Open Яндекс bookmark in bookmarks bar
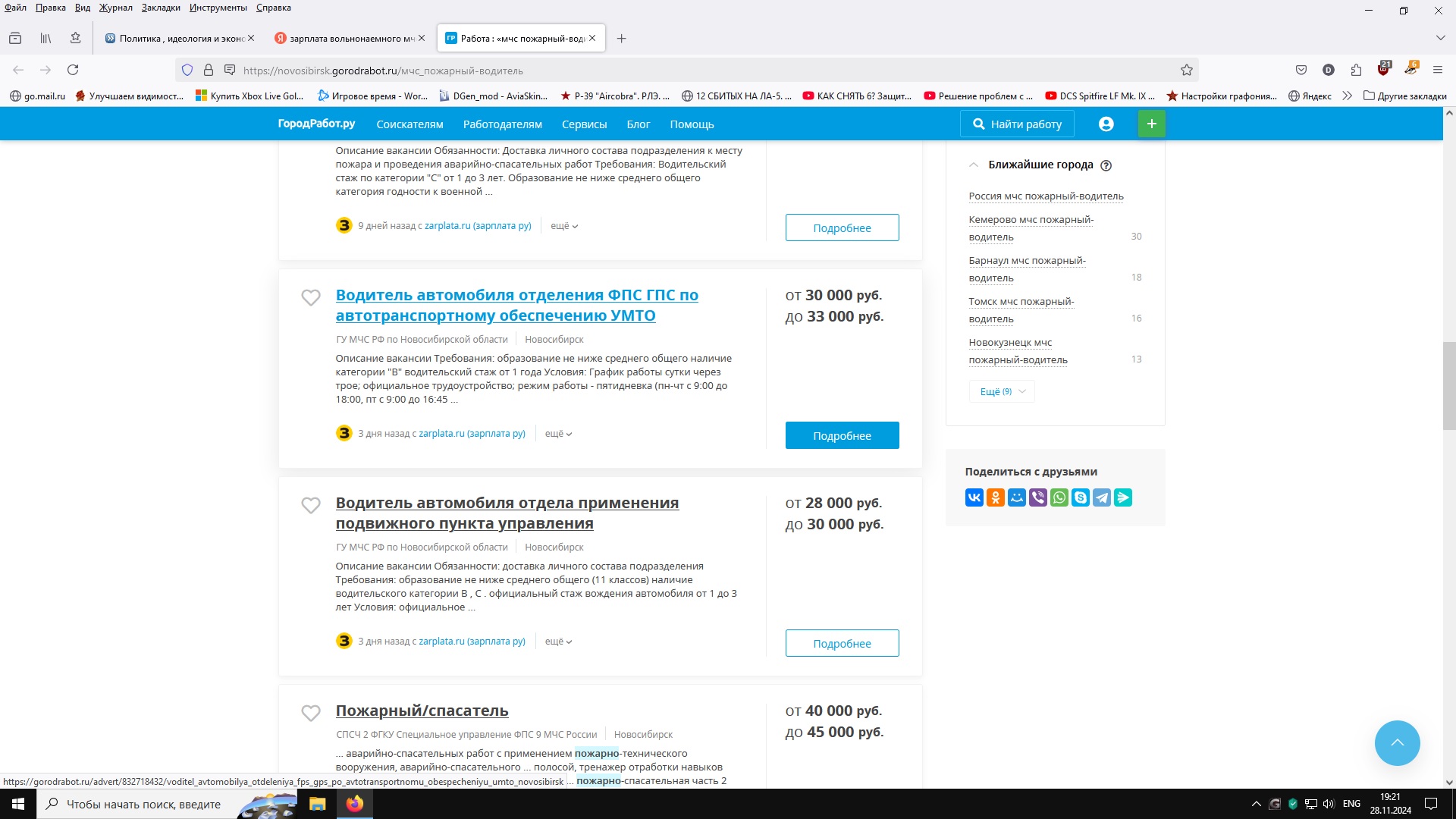Viewport: 1456px width, 819px height. pyautogui.click(x=1310, y=96)
